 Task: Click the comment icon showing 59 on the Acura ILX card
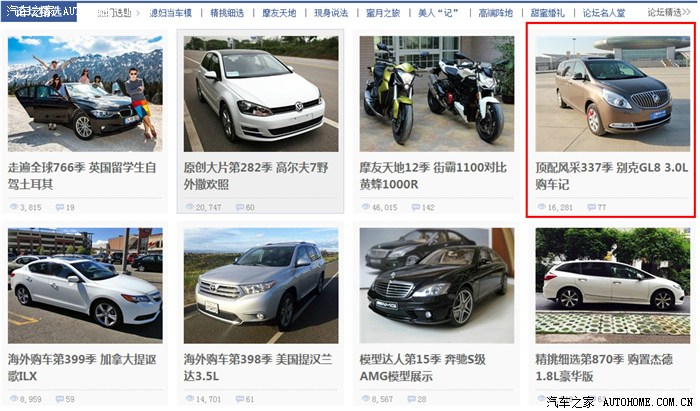[60, 399]
